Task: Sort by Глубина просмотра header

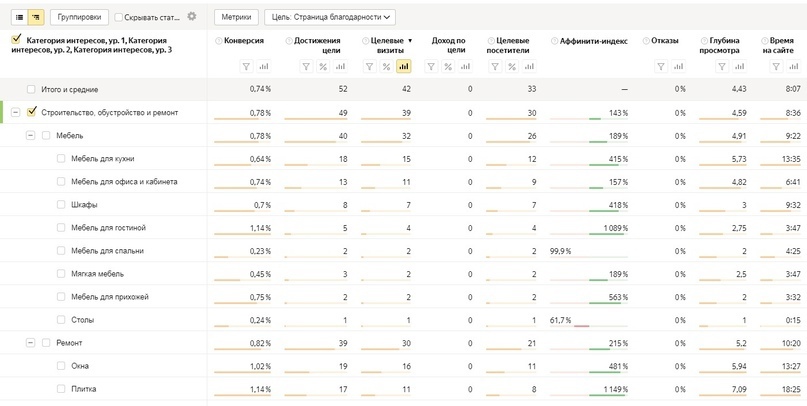Action: [x=720, y=45]
